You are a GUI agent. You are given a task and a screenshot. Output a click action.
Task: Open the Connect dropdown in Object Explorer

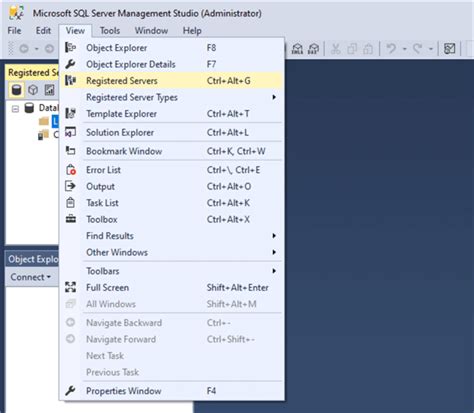pos(30,277)
